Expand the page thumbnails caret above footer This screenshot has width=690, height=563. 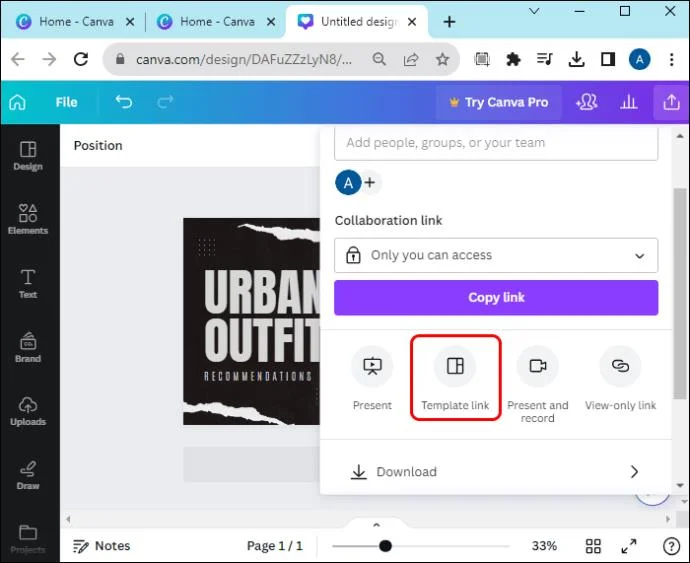click(x=376, y=524)
